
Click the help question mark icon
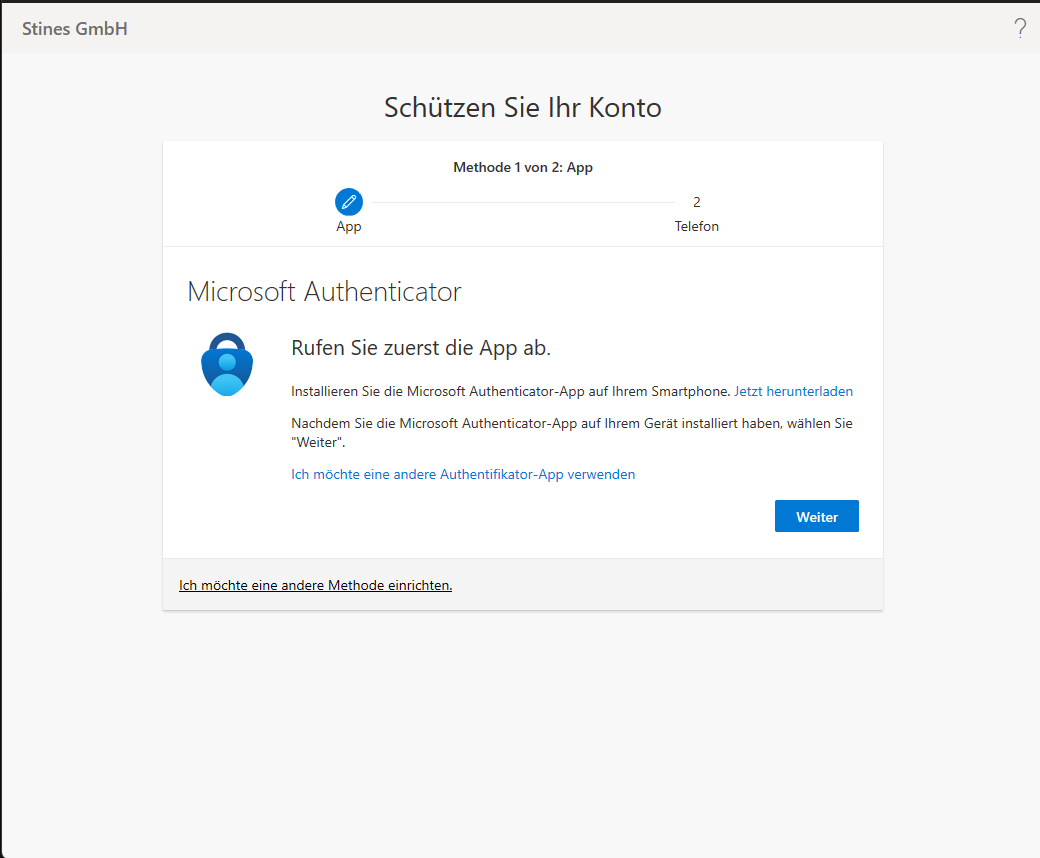click(x=1020, y=29)
